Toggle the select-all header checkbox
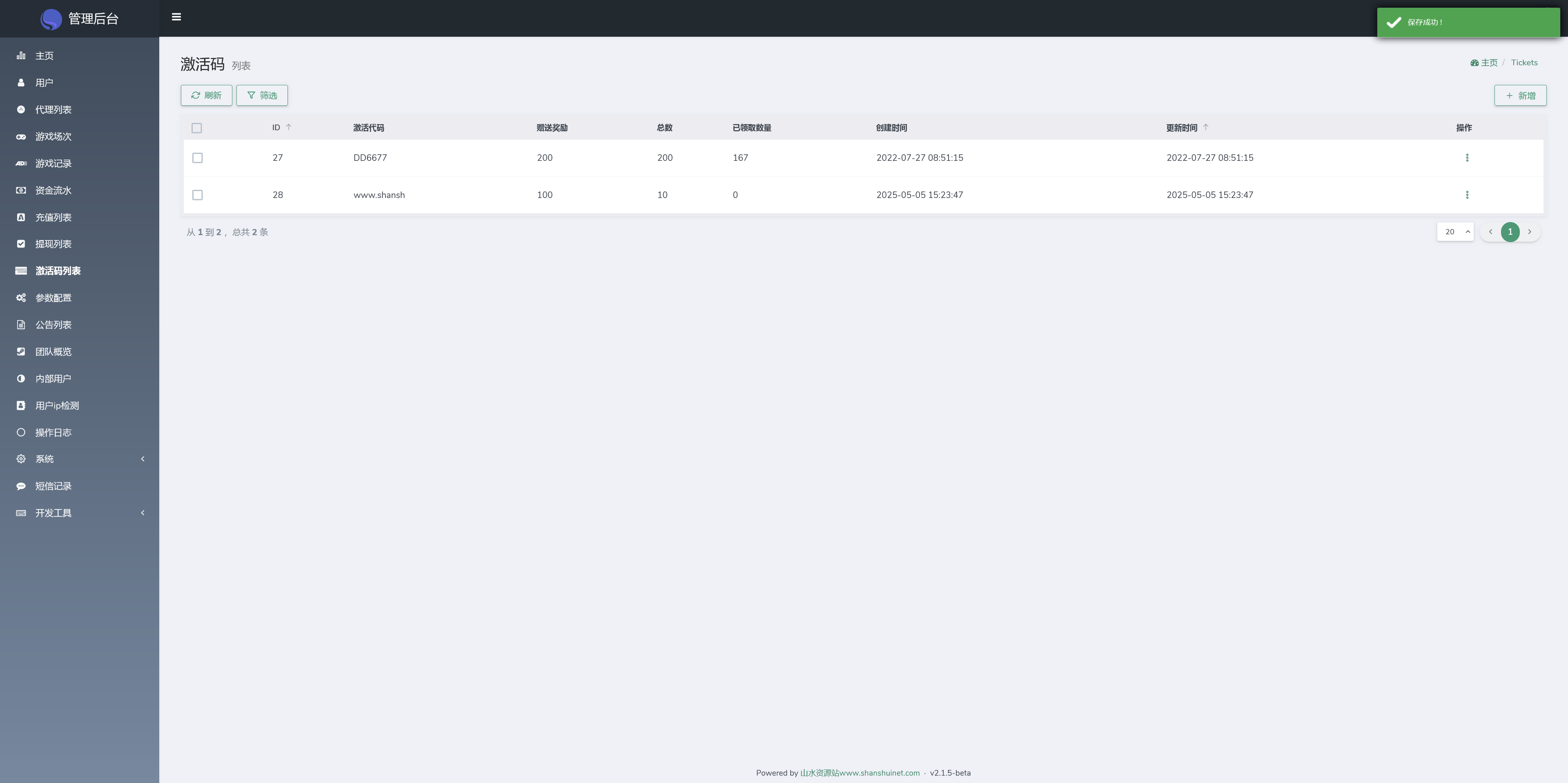Screen dimensions: 1568x783 [196, 128]
